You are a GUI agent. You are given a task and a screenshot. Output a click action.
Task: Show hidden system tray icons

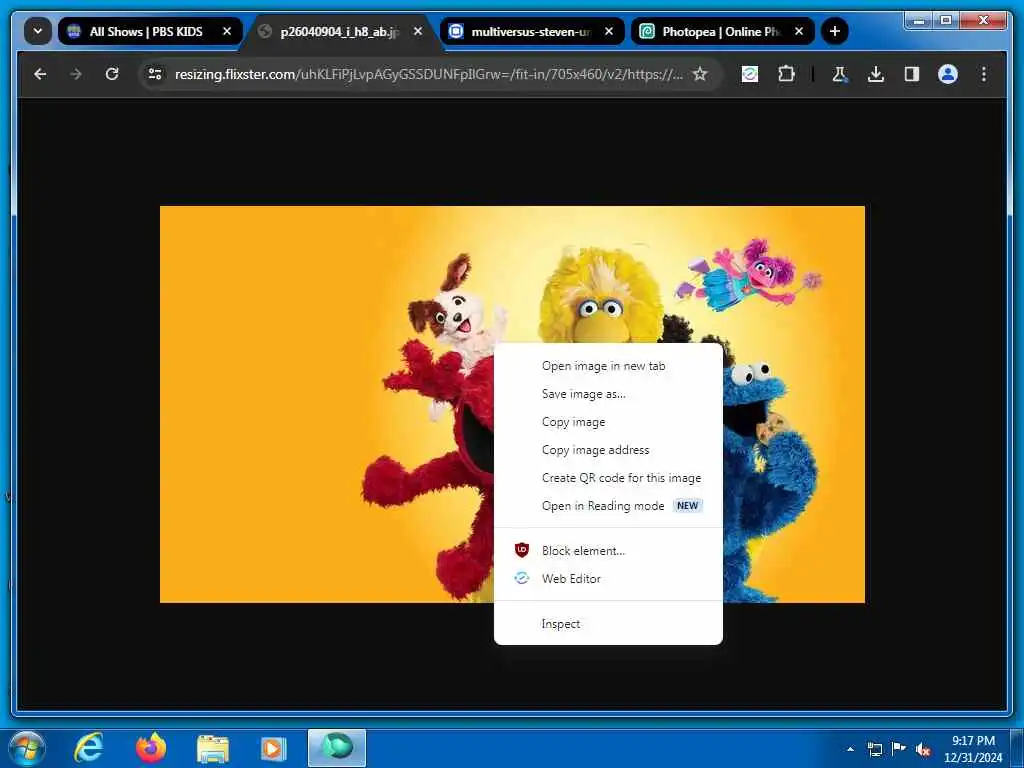tap(850, 749)
